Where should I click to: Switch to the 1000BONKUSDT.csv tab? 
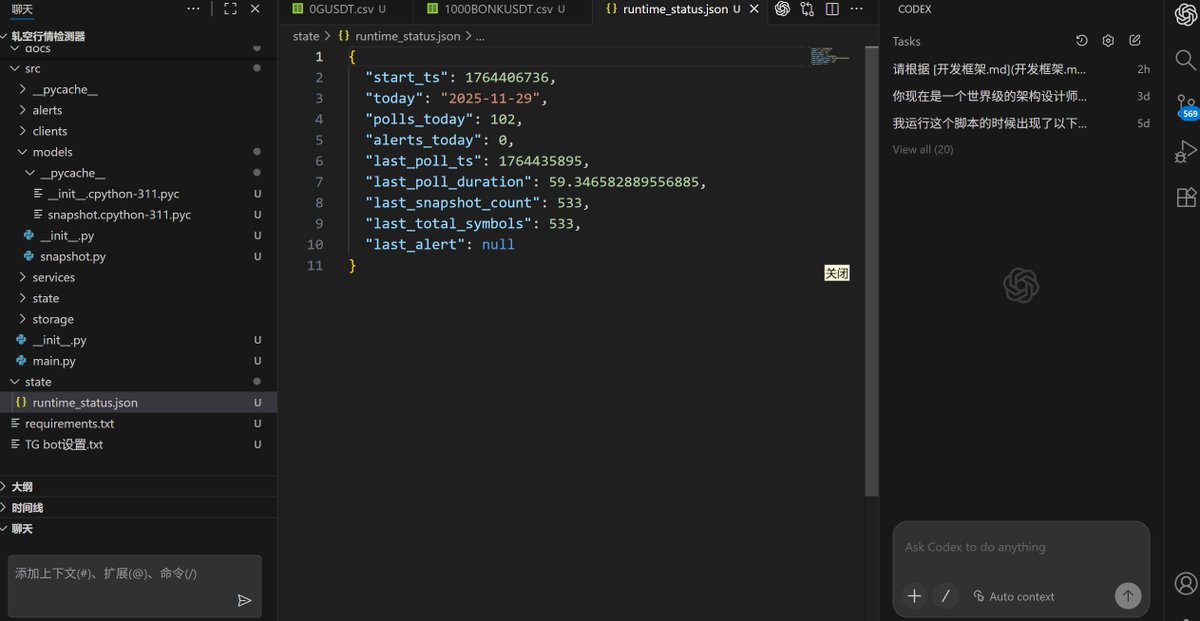click(503, 9)
